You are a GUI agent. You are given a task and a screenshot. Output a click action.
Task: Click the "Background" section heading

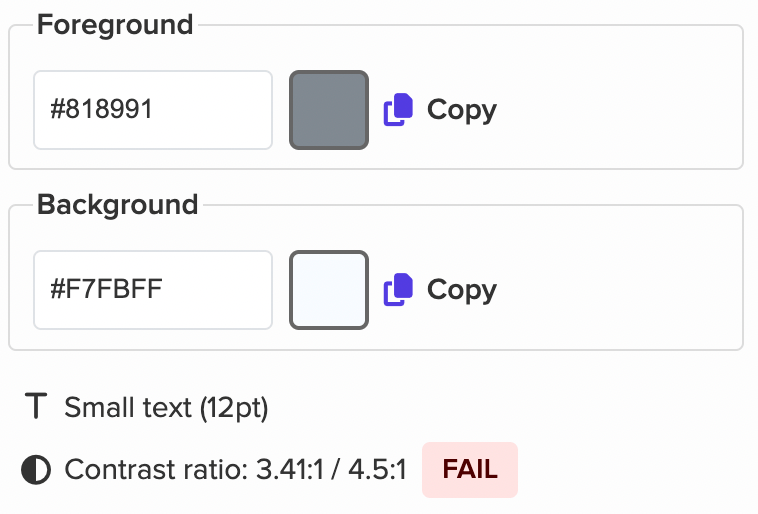(117, 205)
